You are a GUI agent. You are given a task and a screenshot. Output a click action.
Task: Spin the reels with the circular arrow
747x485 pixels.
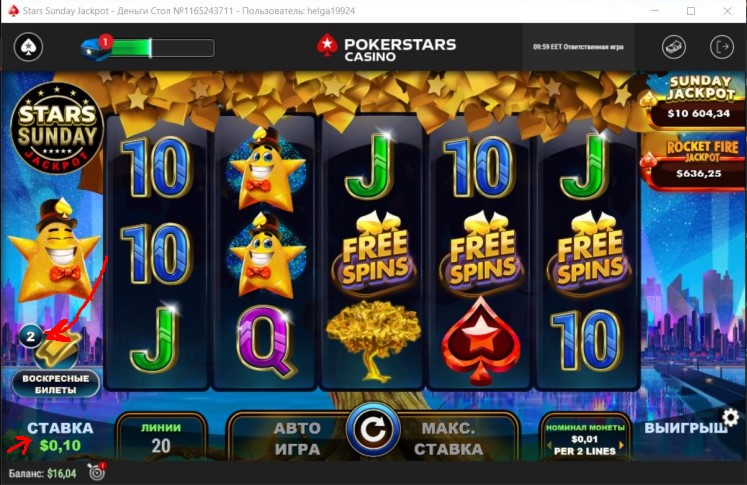tap(373, 430)
